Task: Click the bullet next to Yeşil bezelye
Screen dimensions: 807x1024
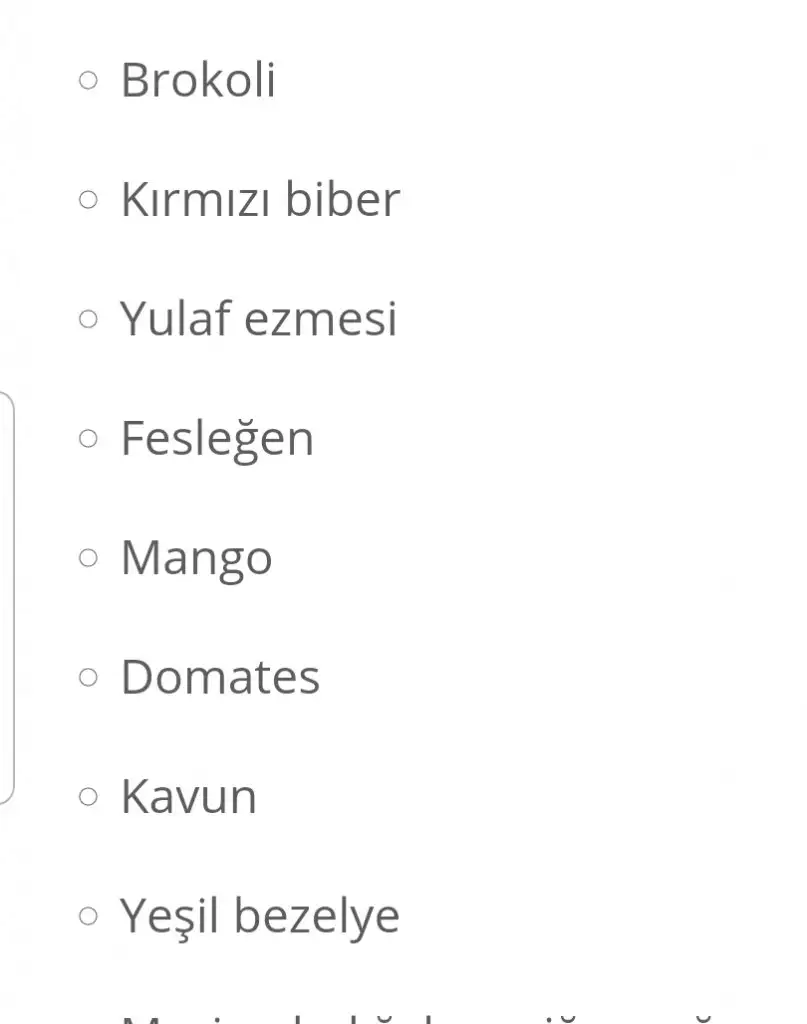Action: (88, 916)
